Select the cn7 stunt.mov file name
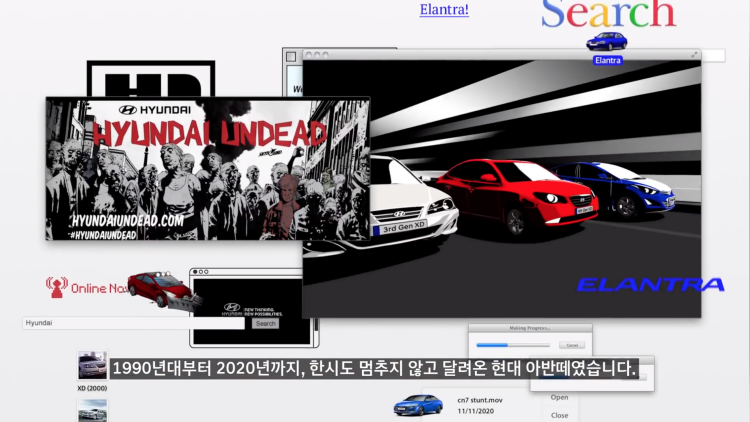This screenshot has width=750, height=422. [480, 400]
